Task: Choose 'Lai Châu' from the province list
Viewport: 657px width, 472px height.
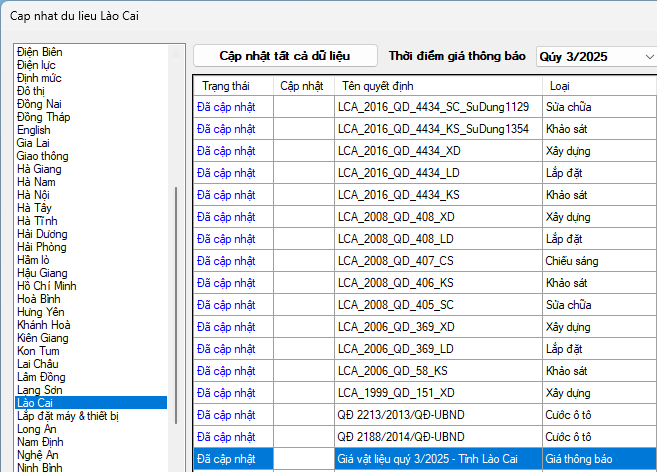Action: click(x=37, y=364)
